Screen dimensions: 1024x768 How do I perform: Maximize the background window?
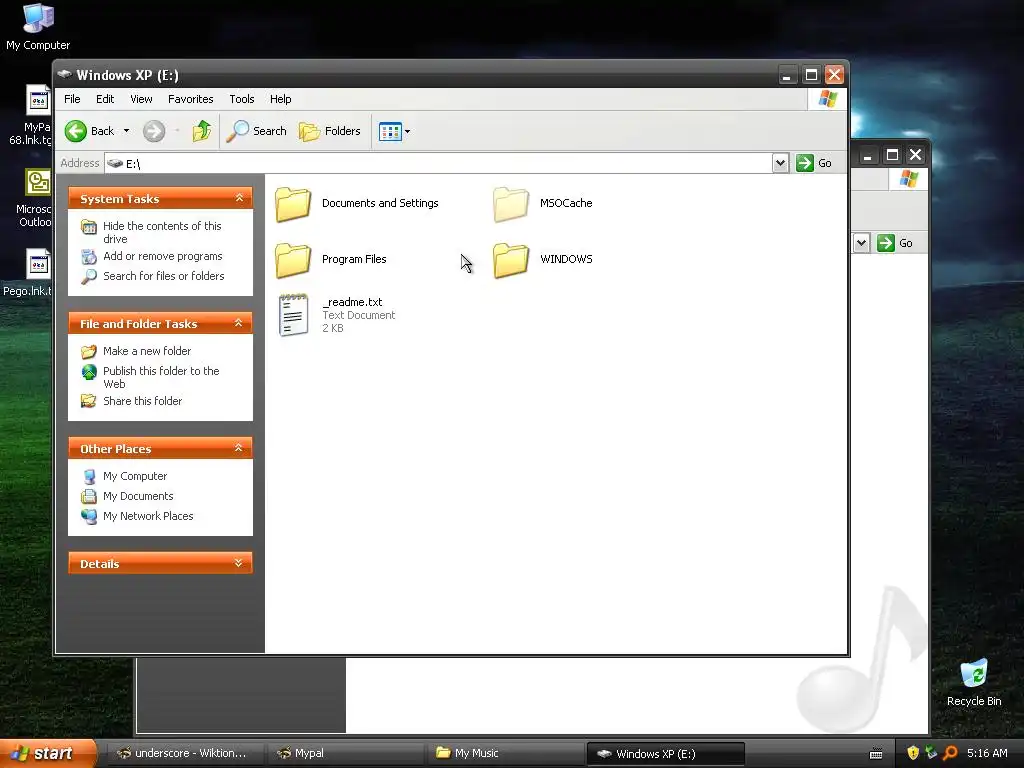pyautogui.click(x=892, y=155)
